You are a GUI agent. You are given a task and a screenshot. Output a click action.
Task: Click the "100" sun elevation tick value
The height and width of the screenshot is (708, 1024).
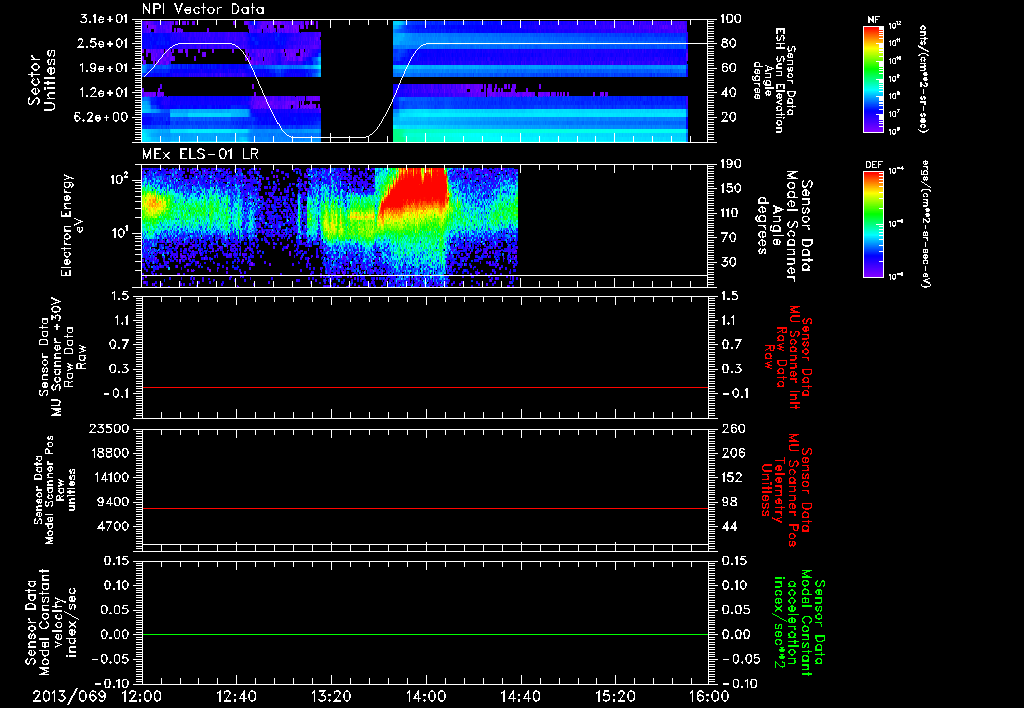pos(731,19)
